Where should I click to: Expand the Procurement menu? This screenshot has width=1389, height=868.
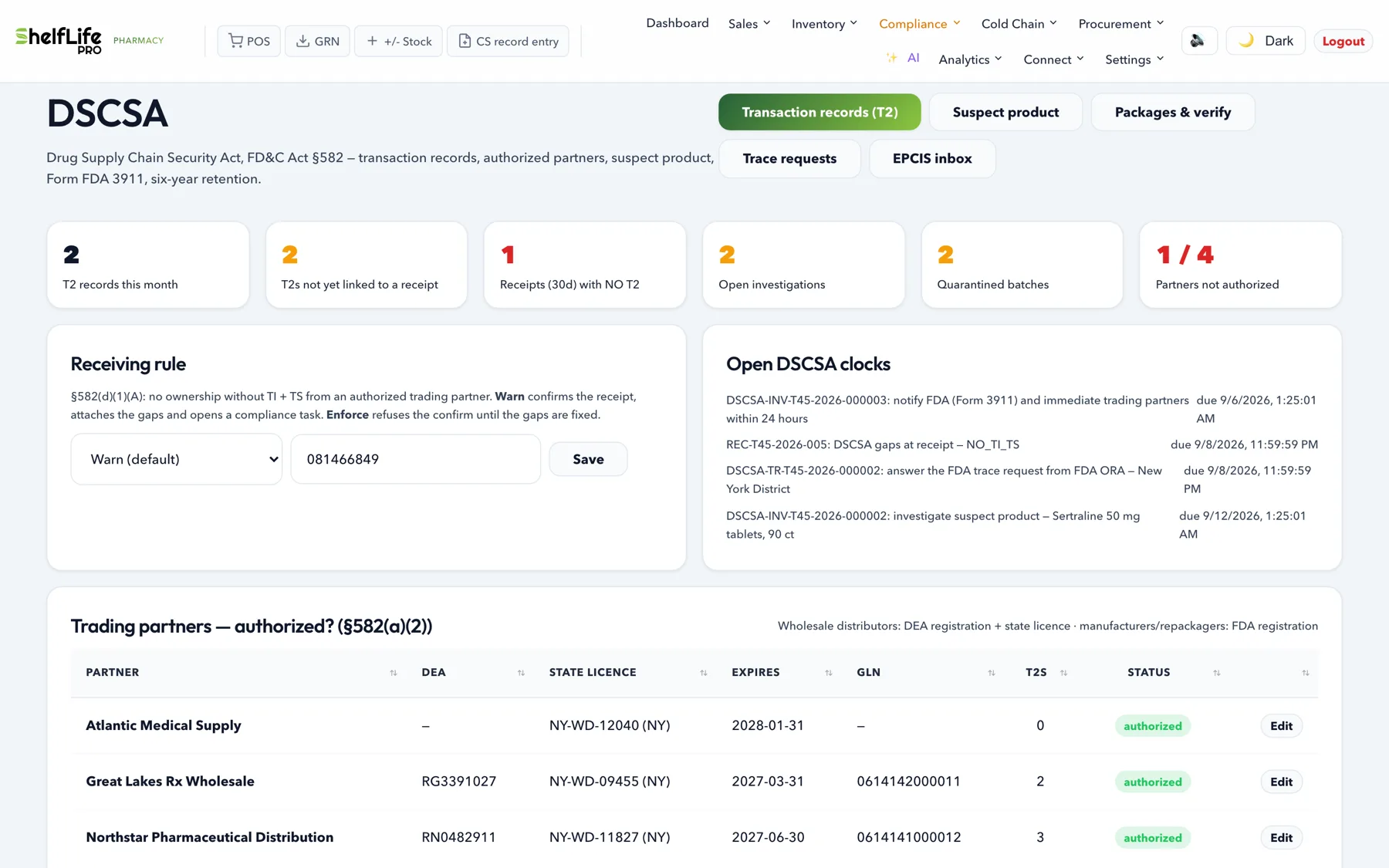pos(1121,24)
